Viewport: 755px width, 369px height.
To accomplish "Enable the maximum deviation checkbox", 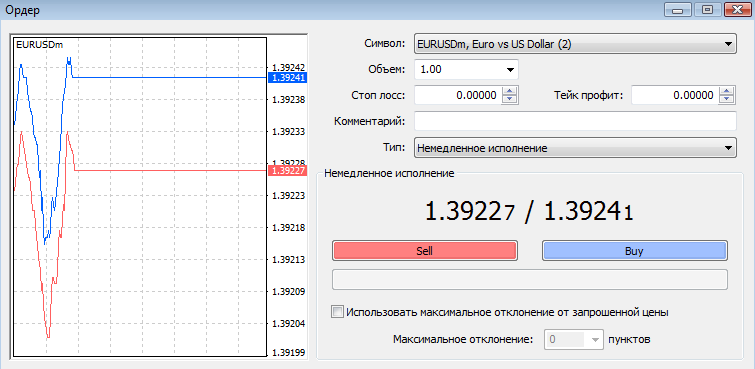I will tap(338, 312).
